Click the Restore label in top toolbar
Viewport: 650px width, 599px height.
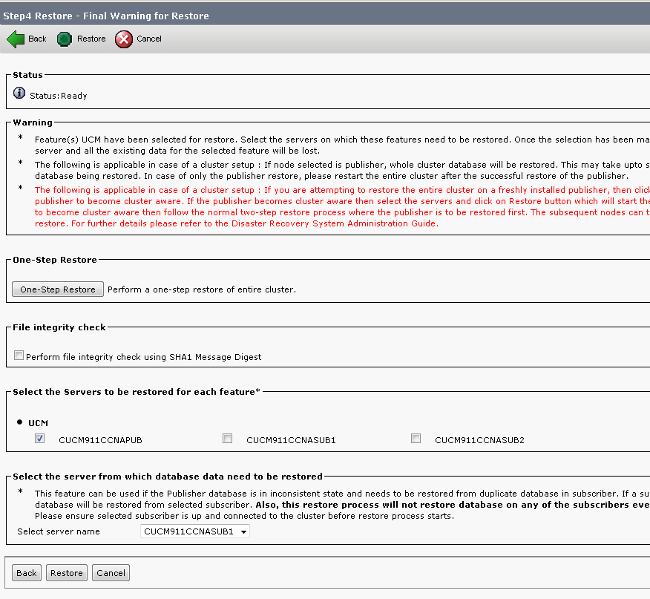(92, 39)
